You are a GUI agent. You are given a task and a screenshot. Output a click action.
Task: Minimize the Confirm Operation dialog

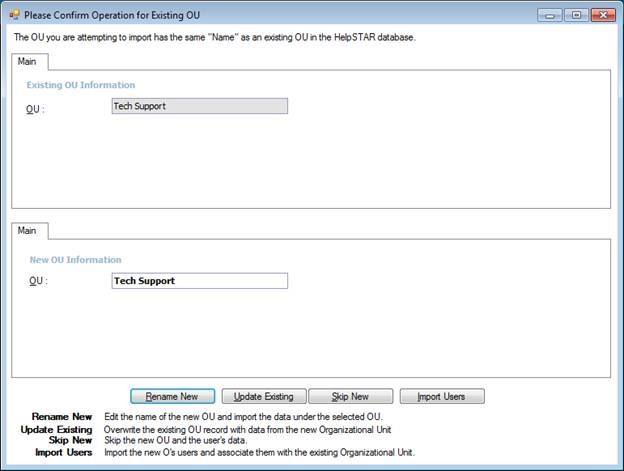551,15
